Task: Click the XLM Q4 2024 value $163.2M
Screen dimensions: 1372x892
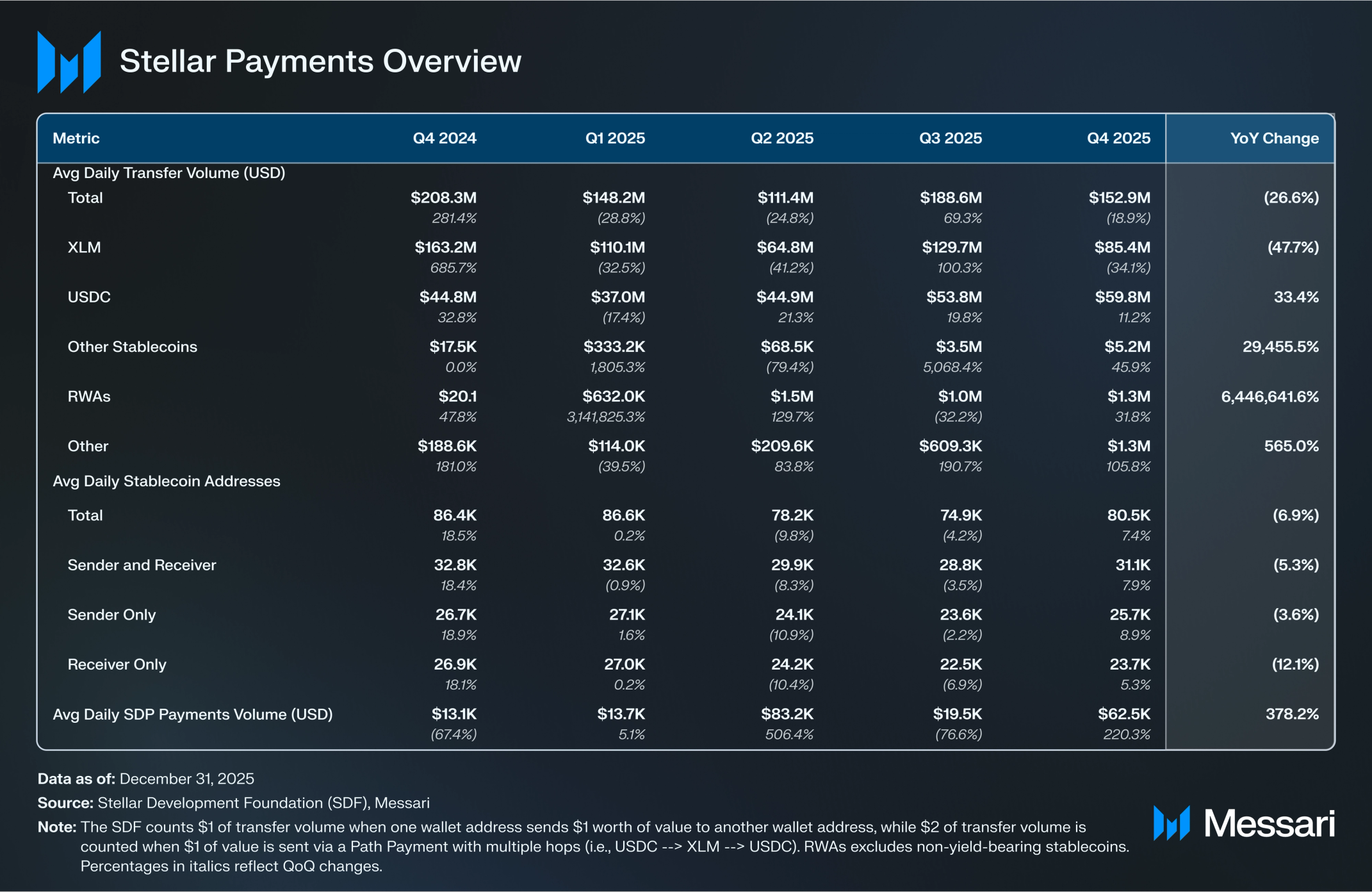Action: (445, 247)
